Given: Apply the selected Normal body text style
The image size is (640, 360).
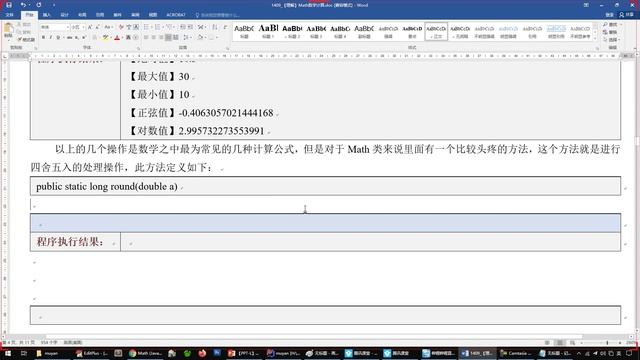Looking at the screenshot, I should click(x=436, y=31).
